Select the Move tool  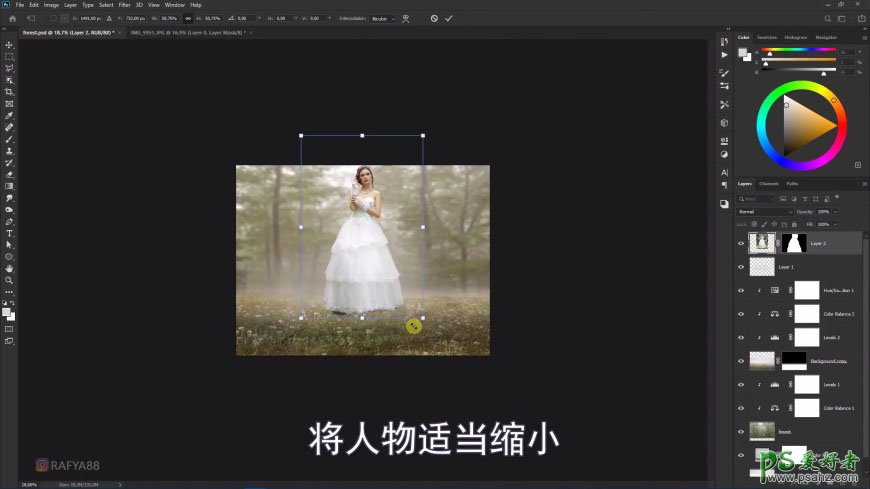(x=9, y=45)
